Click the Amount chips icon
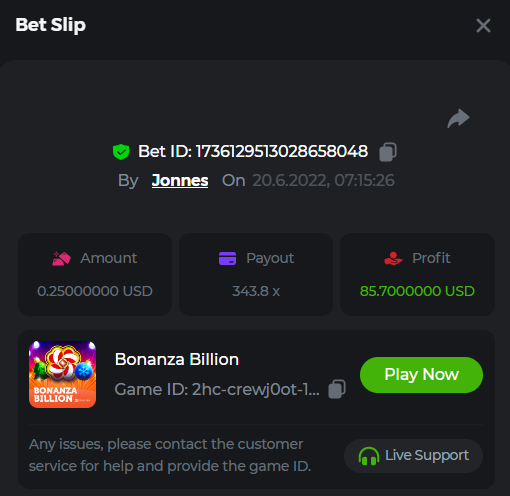Screen dimensions: 510x496 (x=61, y=258)
